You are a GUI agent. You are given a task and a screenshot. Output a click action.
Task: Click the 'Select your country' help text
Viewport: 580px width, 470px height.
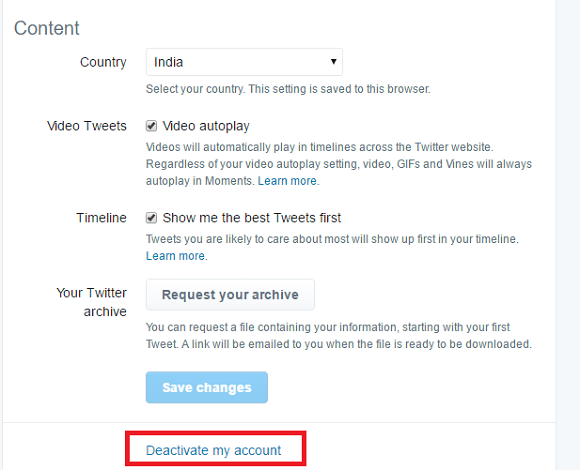[288, 89]
